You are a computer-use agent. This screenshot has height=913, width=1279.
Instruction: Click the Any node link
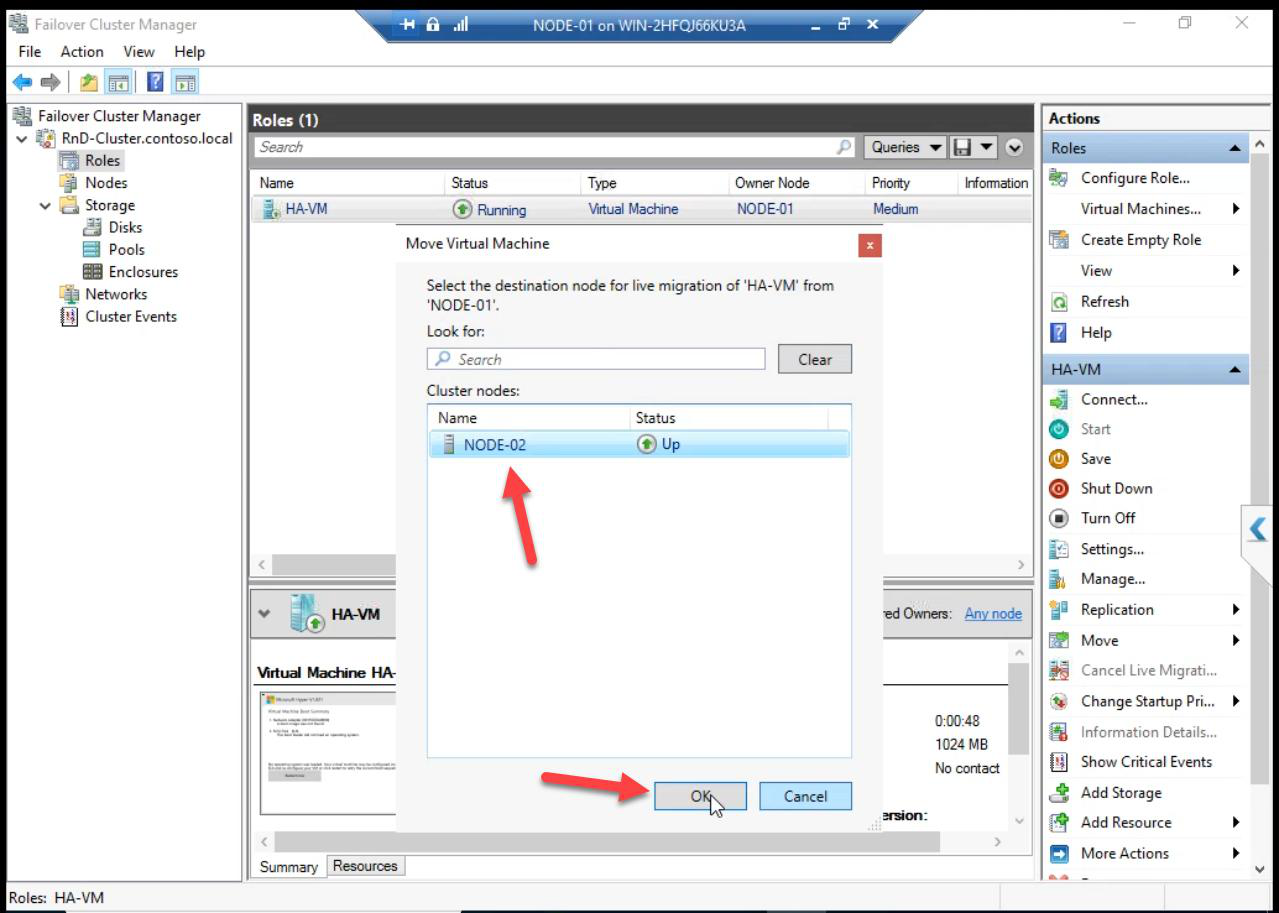click(993, 614)
